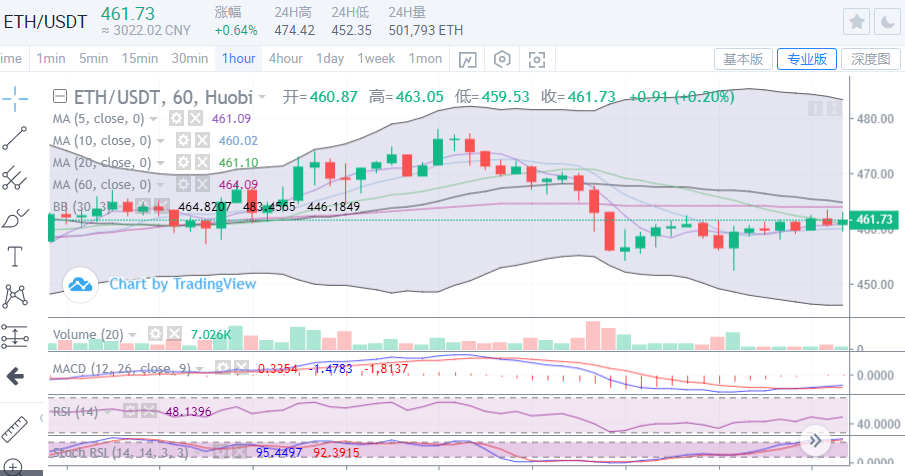Screen dimensions: 905x476
Task: Select the crosshair cursor tool
Action: pyautogui.click(x=15, y=98)
